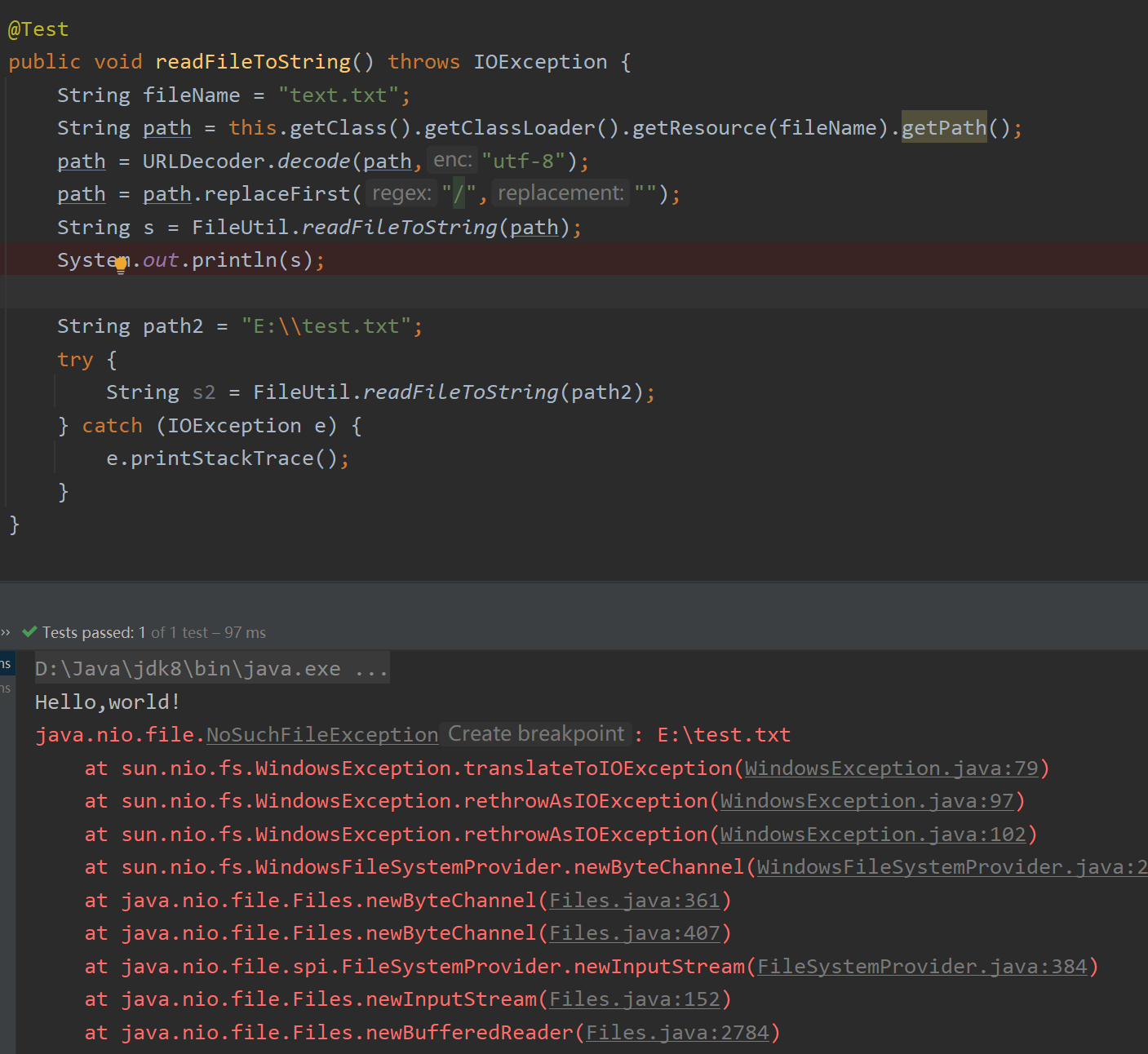The height and width of the screenshot is (1054, 1148).
Task: Click the newBufferedReader stack frame text
Action: click(x=470, y=1033)
